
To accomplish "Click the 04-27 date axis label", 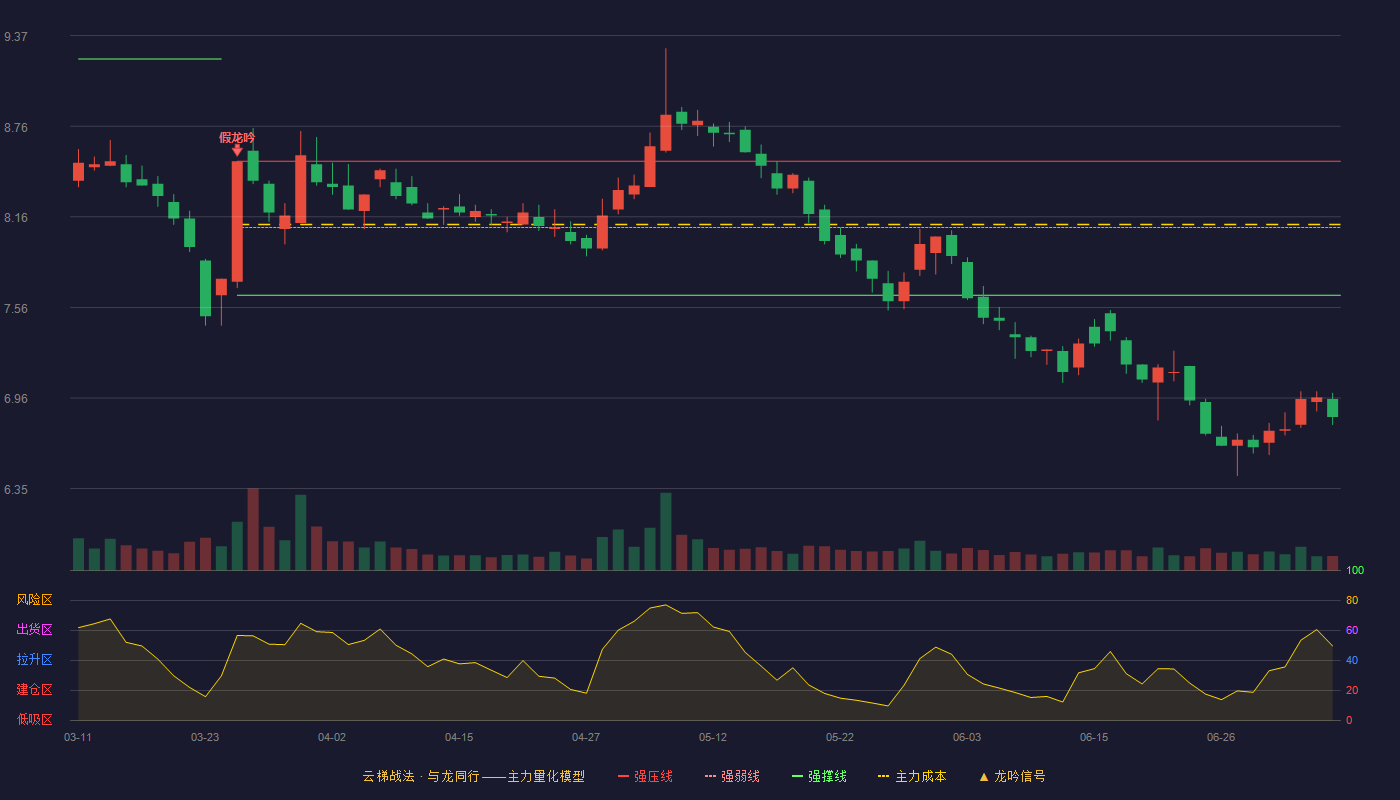I will [x=586, y=737].
